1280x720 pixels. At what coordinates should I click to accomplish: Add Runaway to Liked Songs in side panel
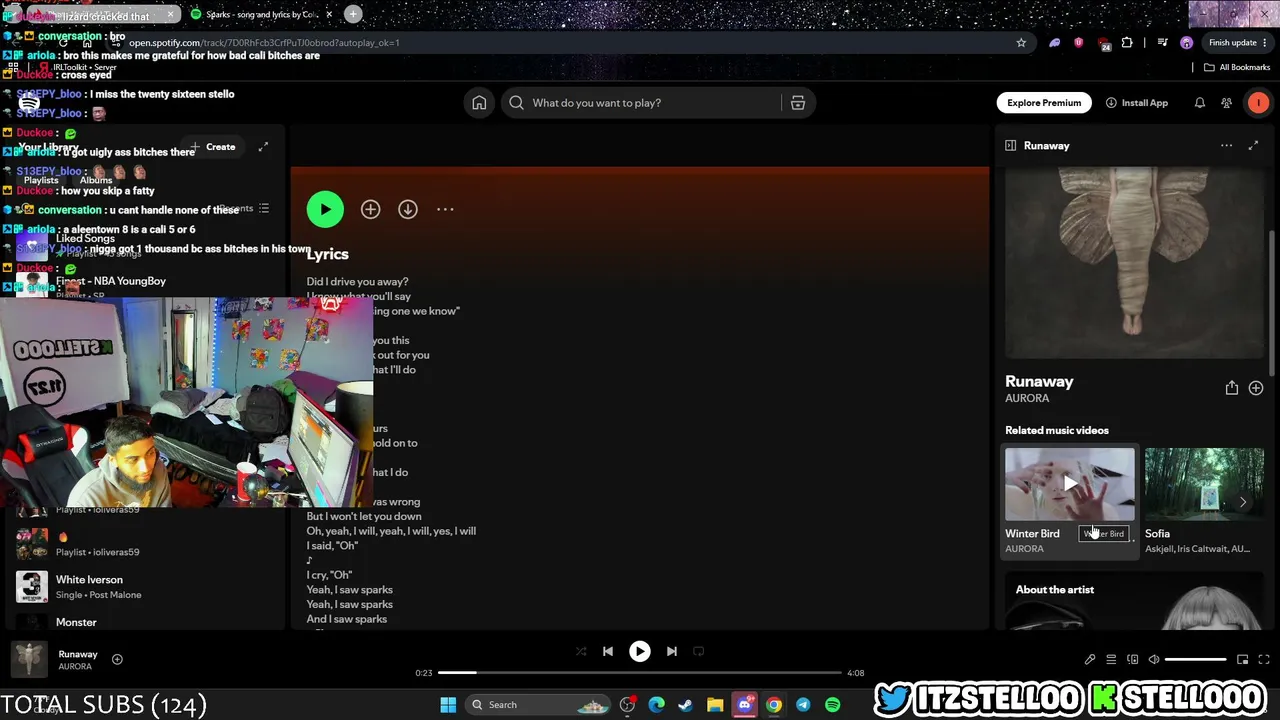click(1256, 388)
